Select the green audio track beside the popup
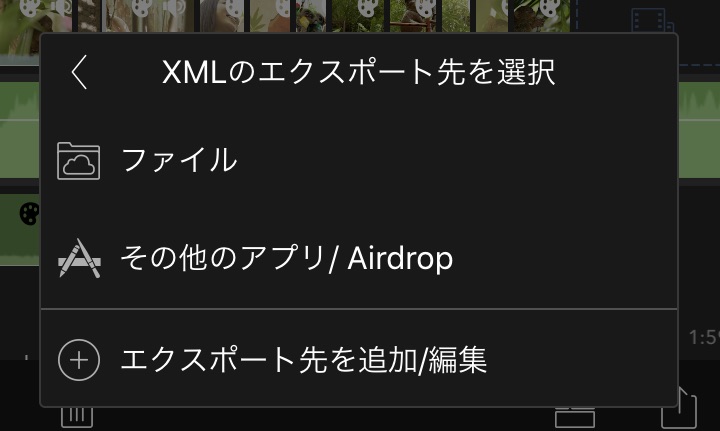Image resolution: width=720 pixels, height=431 pixels. [19, 129]
